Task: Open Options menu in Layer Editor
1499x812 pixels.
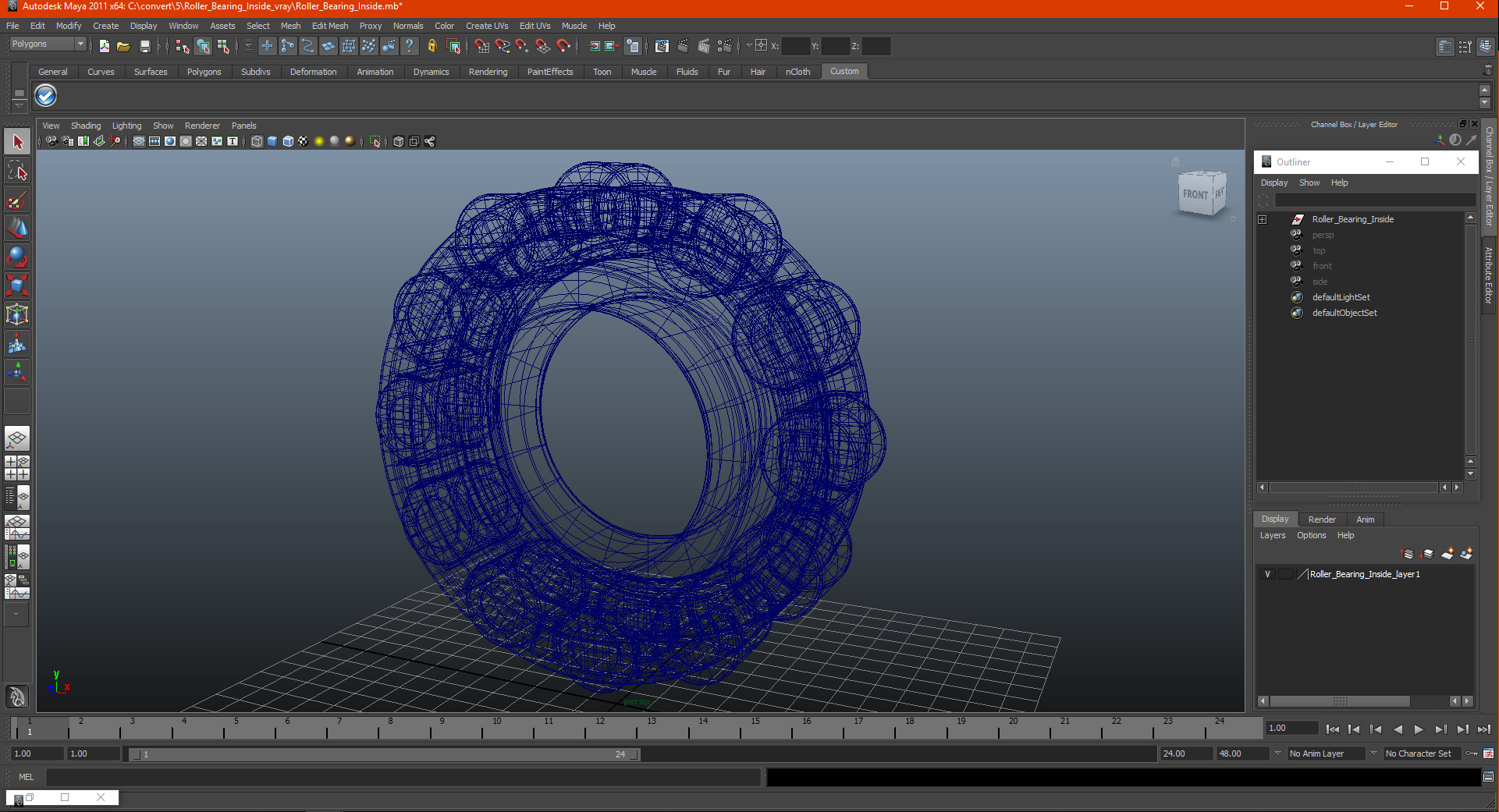Action: 1311,535
